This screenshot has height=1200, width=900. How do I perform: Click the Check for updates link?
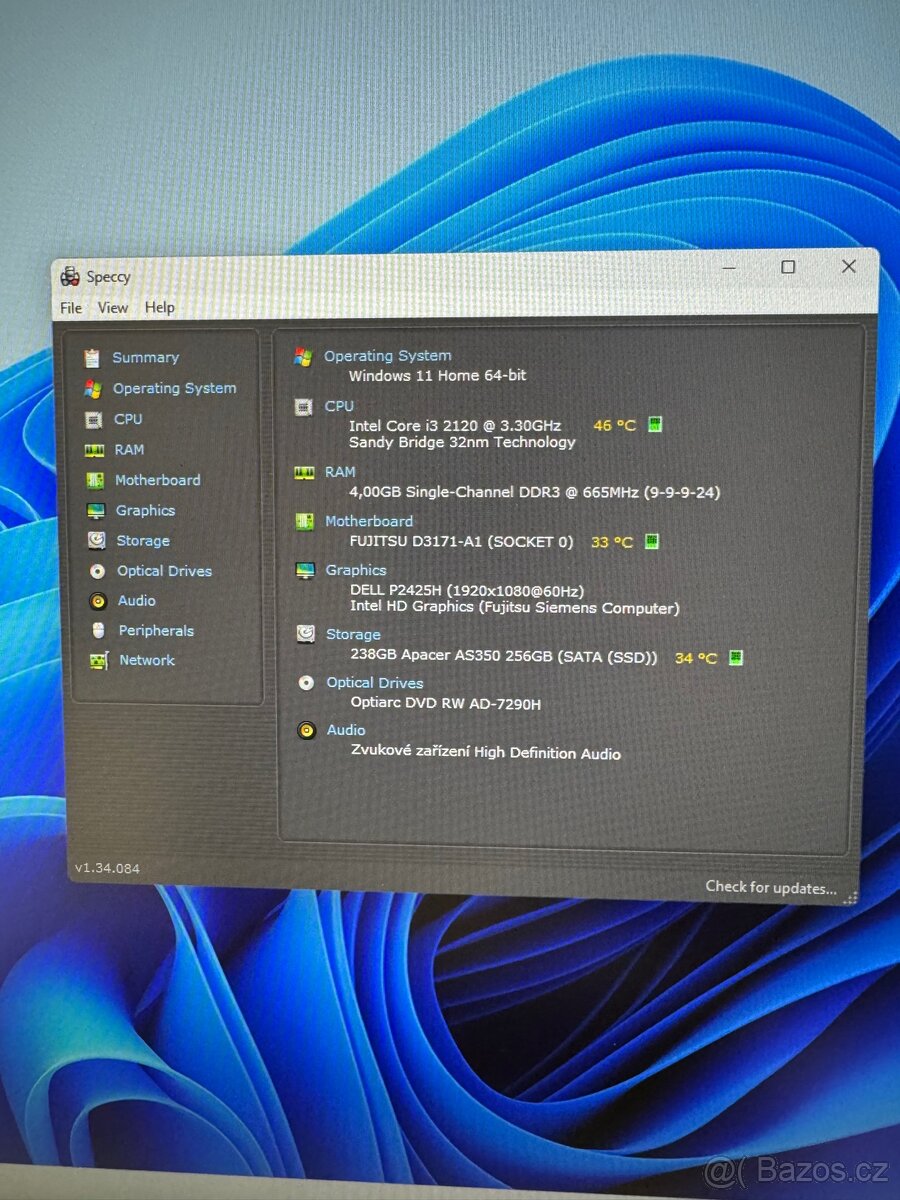(771, 887)
